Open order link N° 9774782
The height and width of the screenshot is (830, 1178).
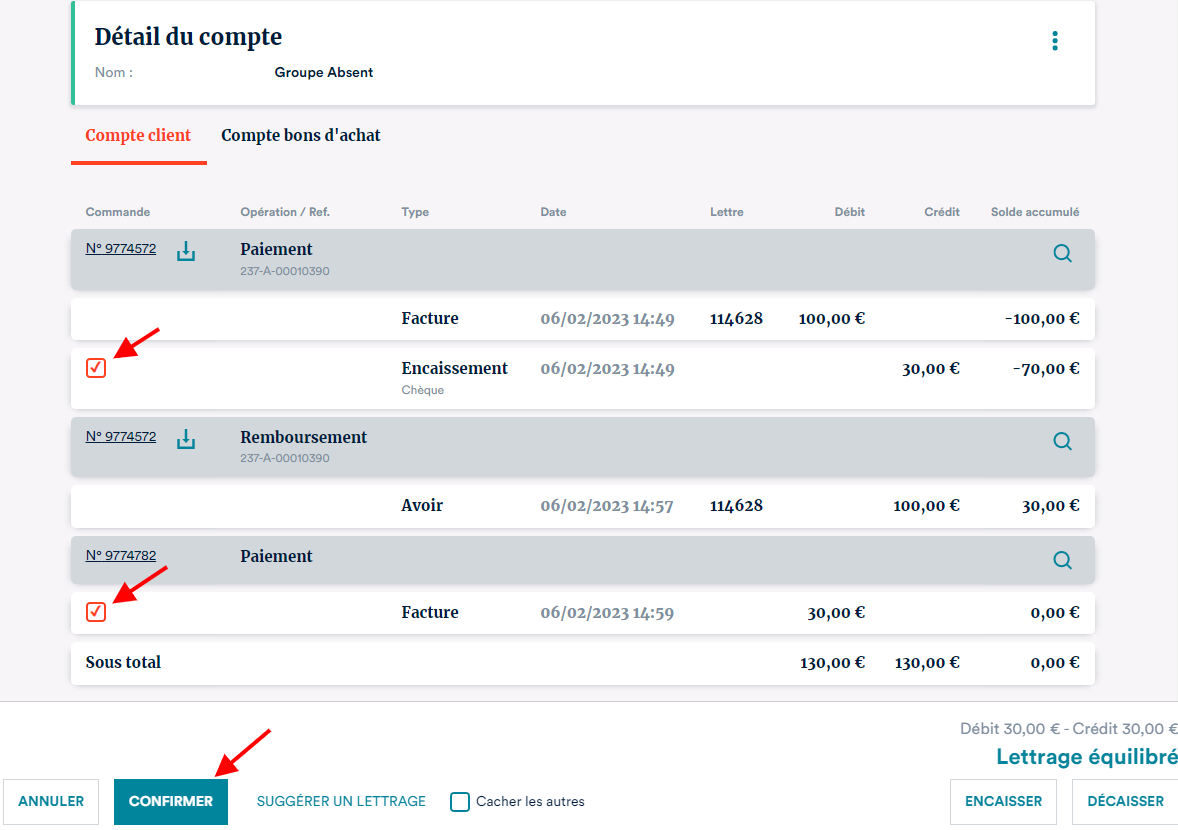pos(121,556)
